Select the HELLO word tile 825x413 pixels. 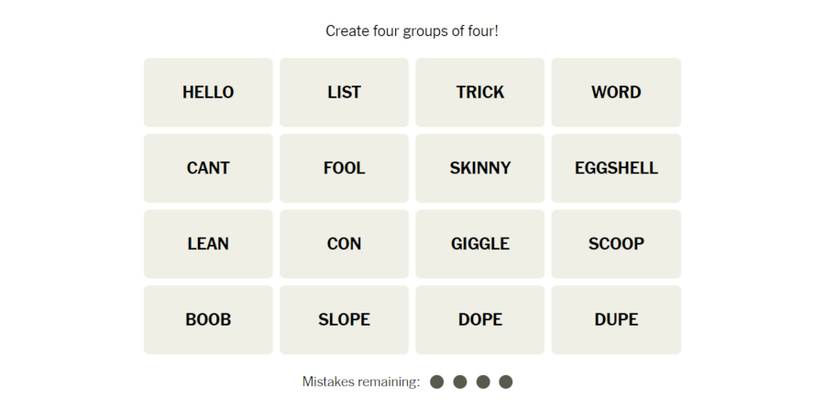pyautogui.click(x=208, y=92)
